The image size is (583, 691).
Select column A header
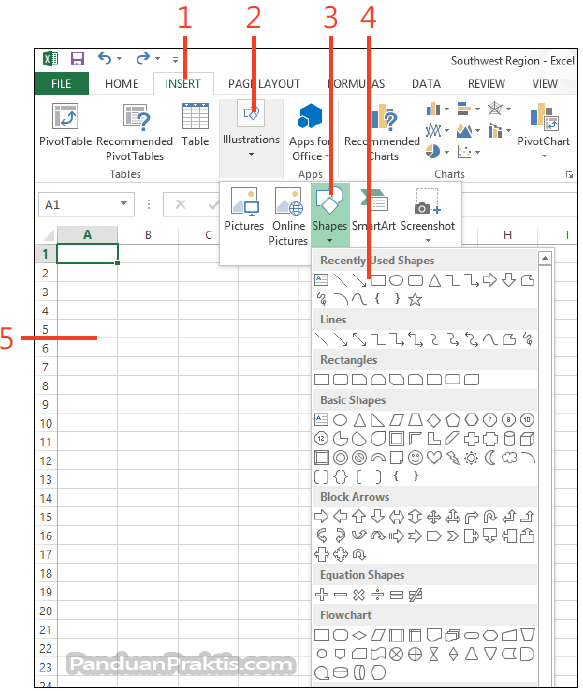(x=87, y=235)
